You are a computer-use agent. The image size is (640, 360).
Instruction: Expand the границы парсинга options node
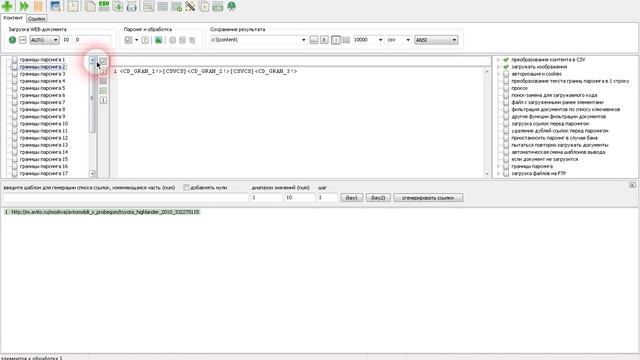point(498,167)
